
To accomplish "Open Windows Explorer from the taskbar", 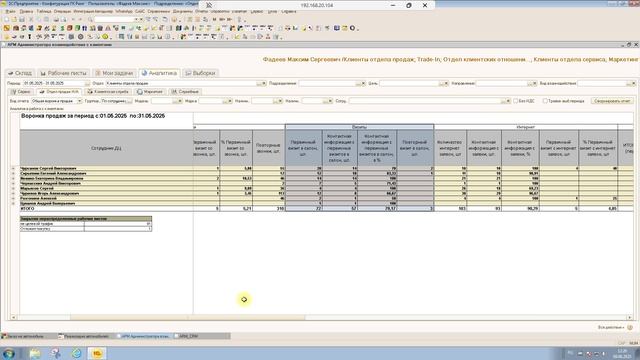I will click(x=35, y=353).
